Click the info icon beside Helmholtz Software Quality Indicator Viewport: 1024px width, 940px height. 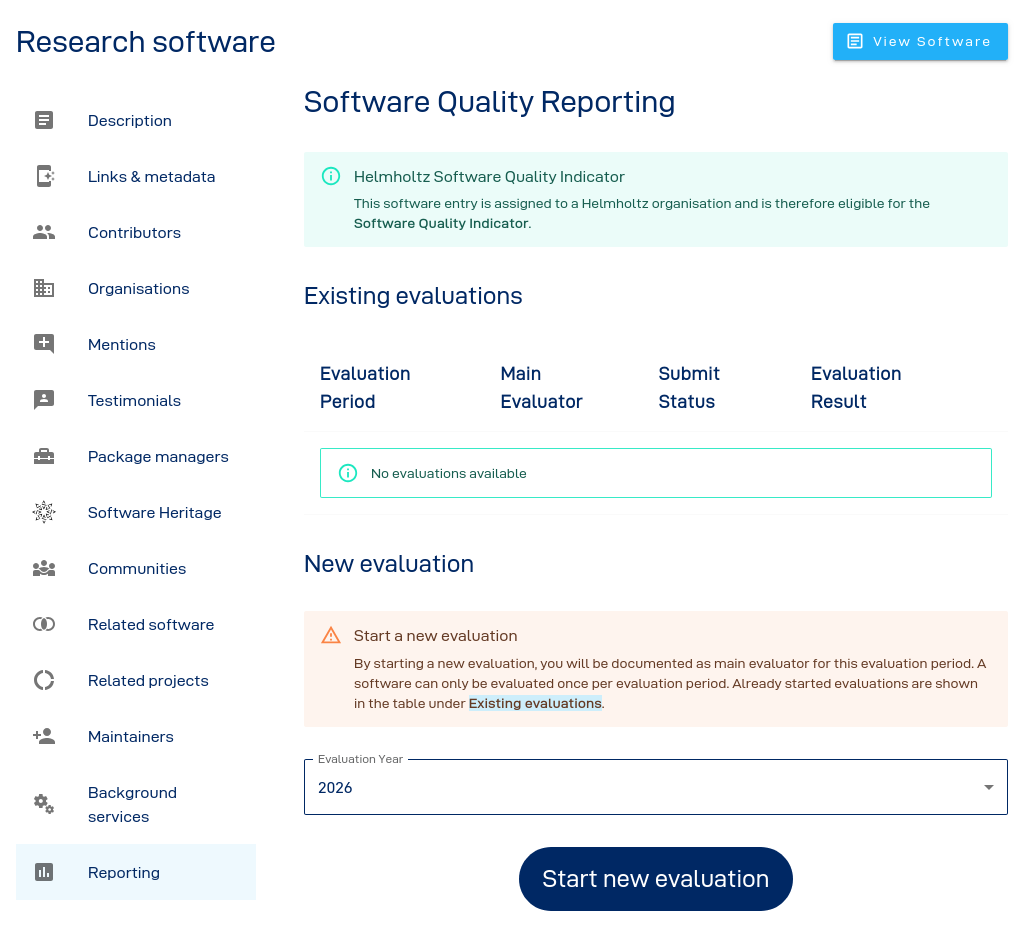click(331, 176)
